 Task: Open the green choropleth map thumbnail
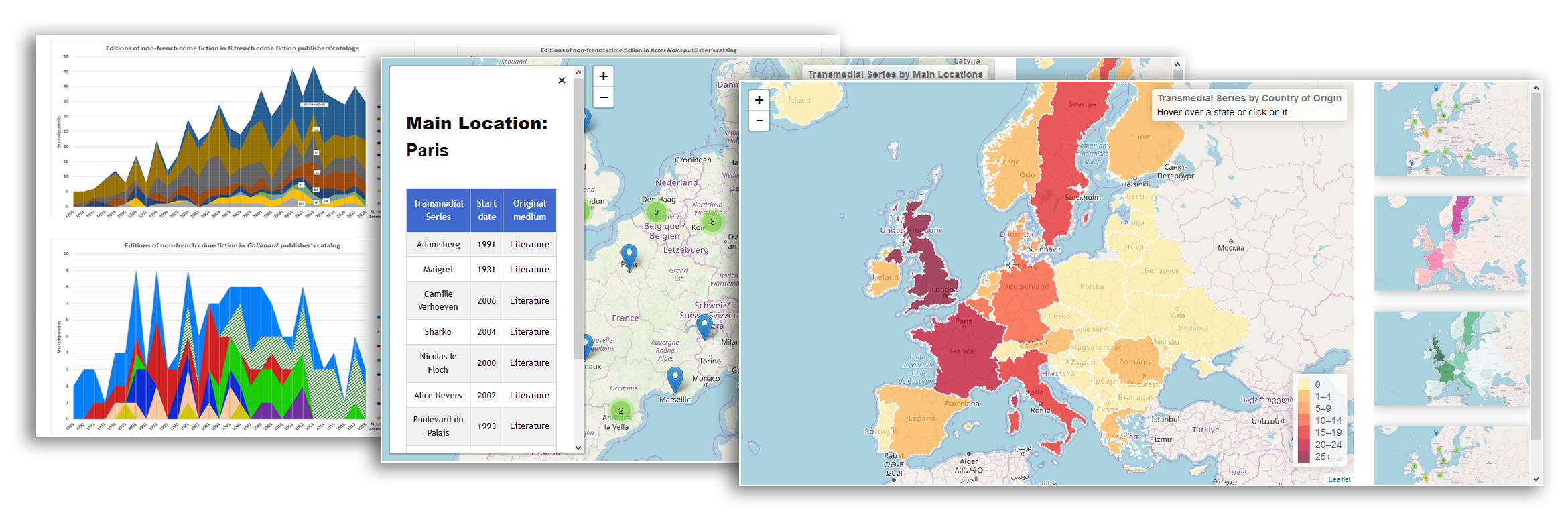point(1451,358)
